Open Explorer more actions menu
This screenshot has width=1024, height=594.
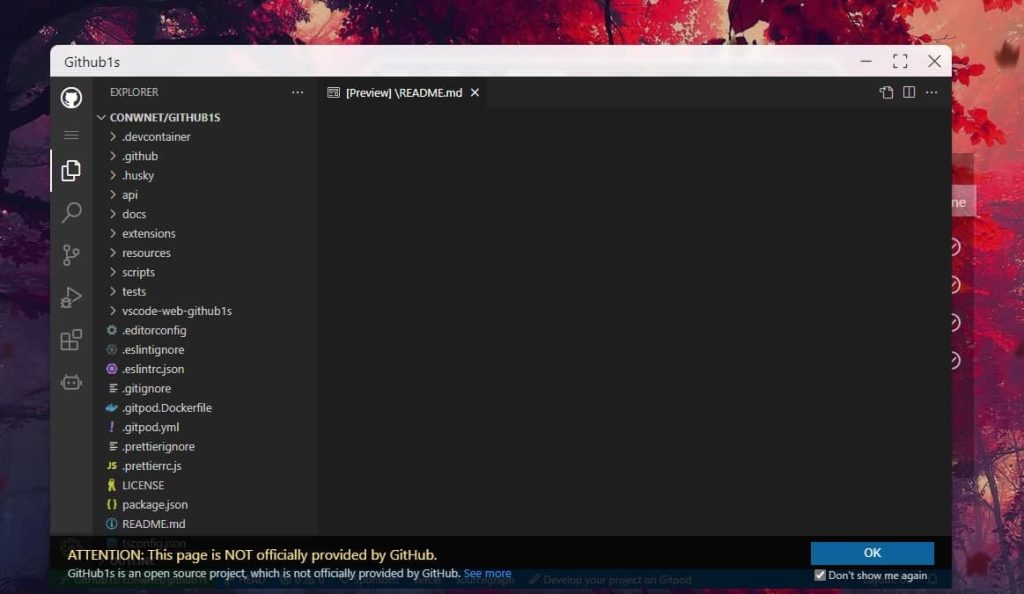click(297, 93)
